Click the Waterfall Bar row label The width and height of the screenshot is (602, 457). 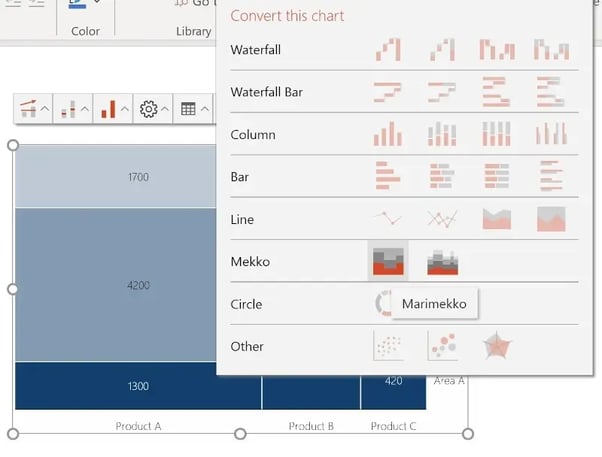(266, 92)
